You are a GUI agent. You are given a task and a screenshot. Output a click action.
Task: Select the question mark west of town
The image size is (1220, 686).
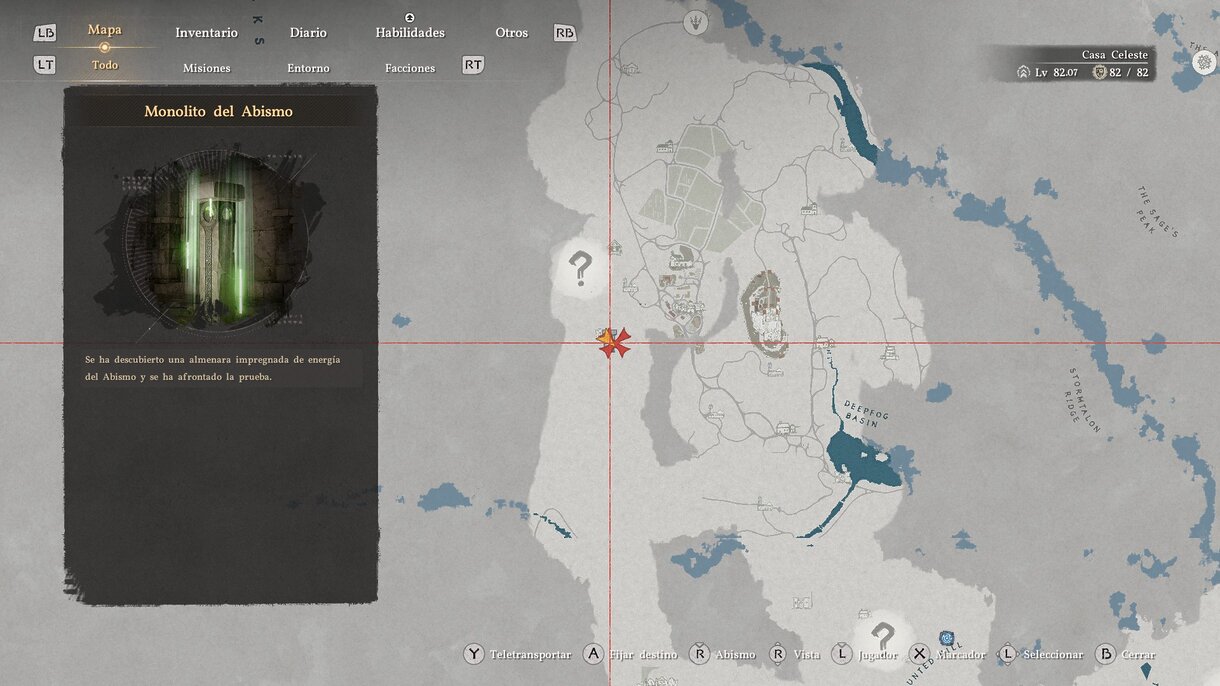pyautogui.click(x=580, y=268)
